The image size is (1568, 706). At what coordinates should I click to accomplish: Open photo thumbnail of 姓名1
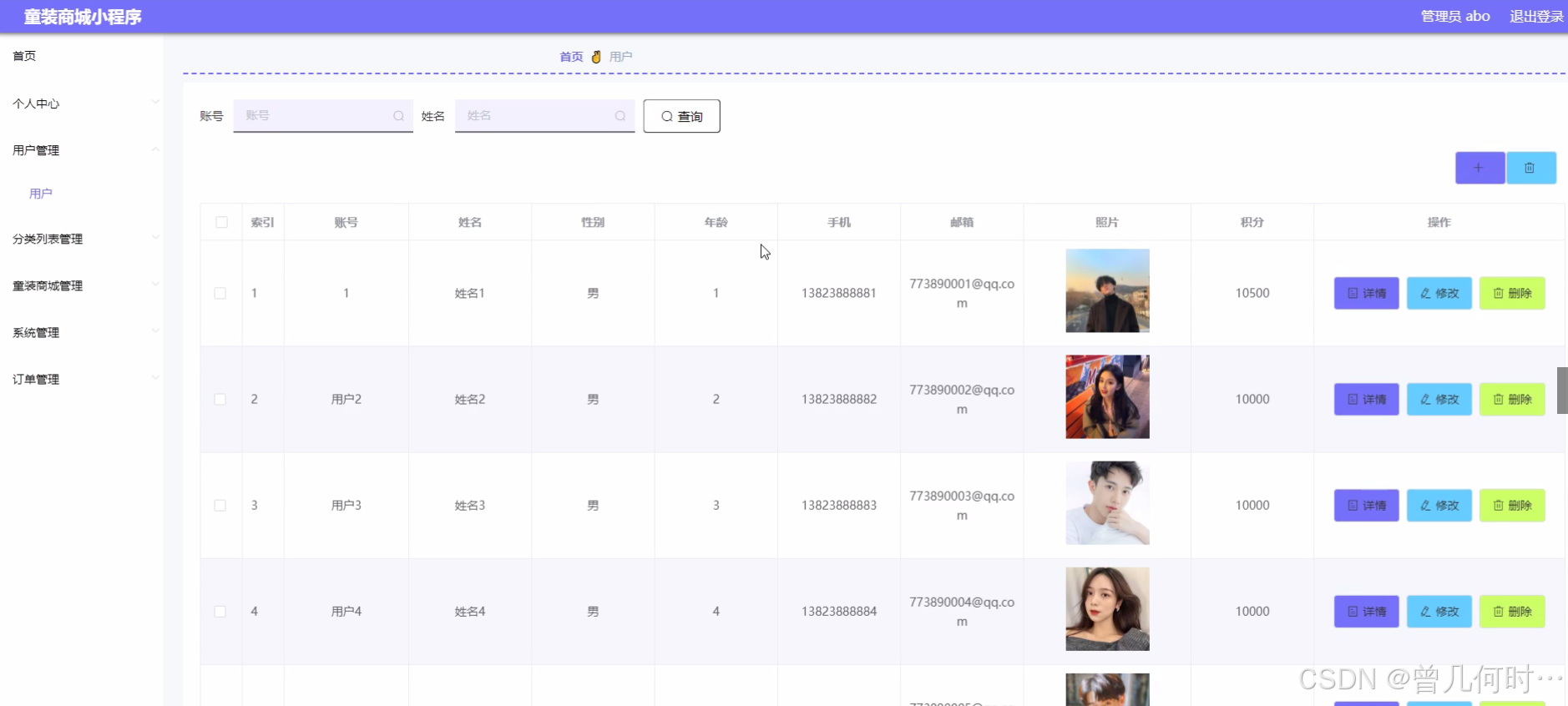(1107, 290)
